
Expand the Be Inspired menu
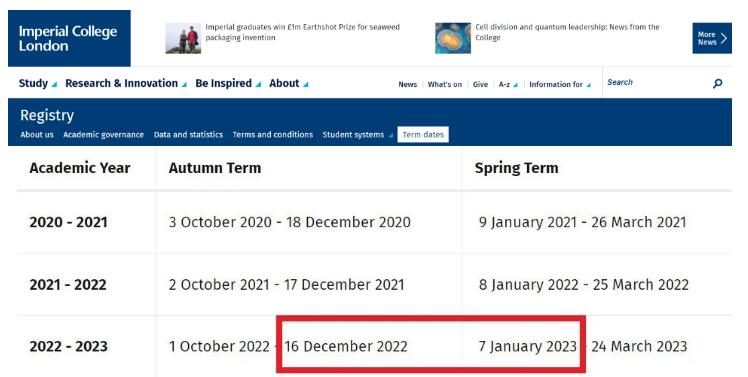point(228,84)
